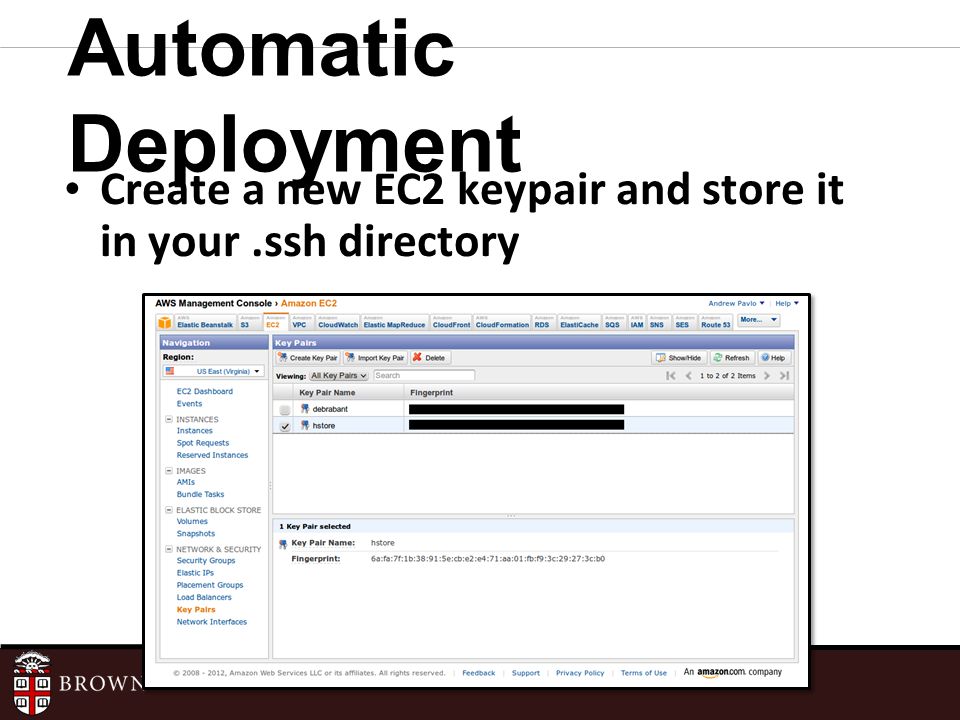Collapse the INSTANCES navigation section
Viewport: 960px width, 720px height.
click(x=169, y=419)
